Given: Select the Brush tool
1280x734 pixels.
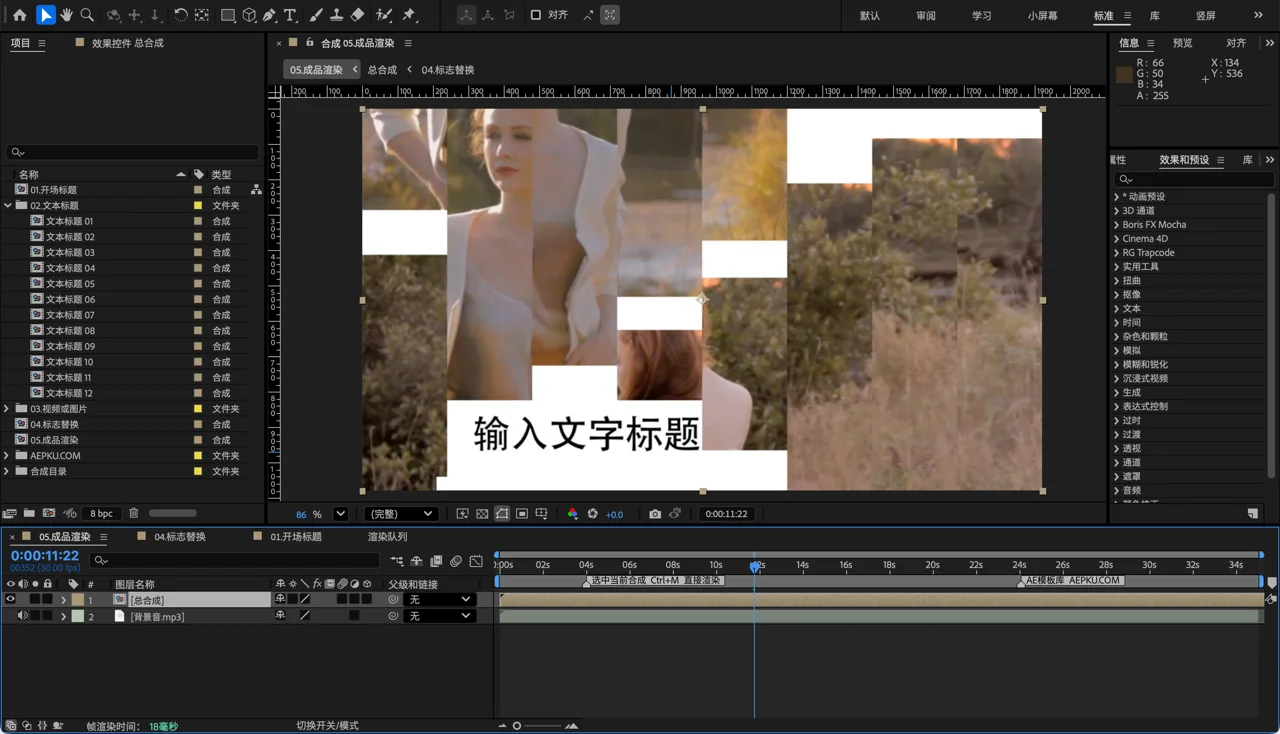Looking at the screenshot, I should point(316,15).
